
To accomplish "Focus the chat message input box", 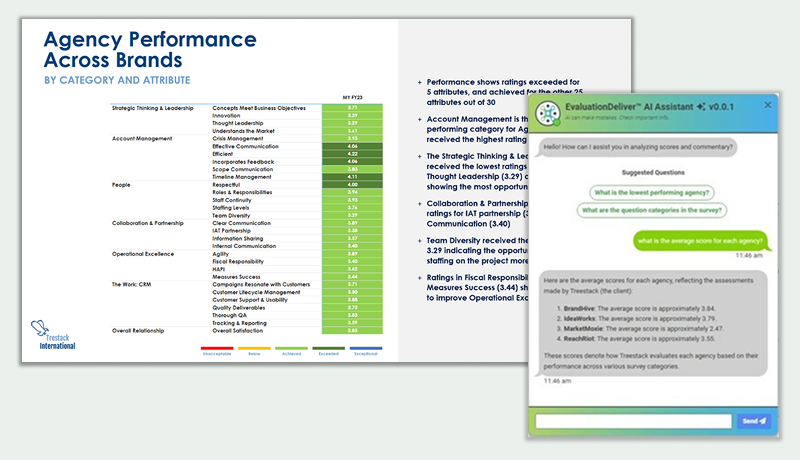I will coord(633,421).
